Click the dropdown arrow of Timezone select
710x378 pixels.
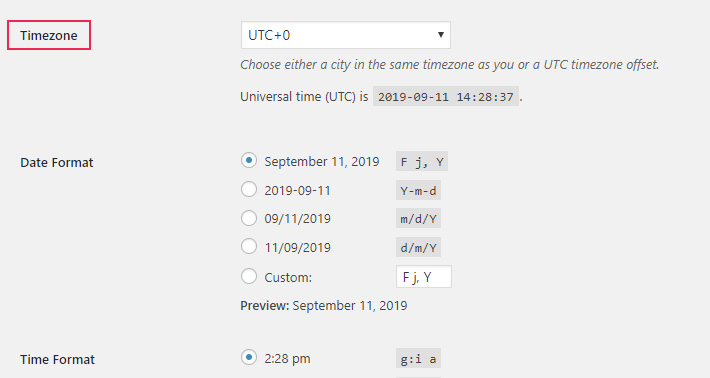click(441, 34)
